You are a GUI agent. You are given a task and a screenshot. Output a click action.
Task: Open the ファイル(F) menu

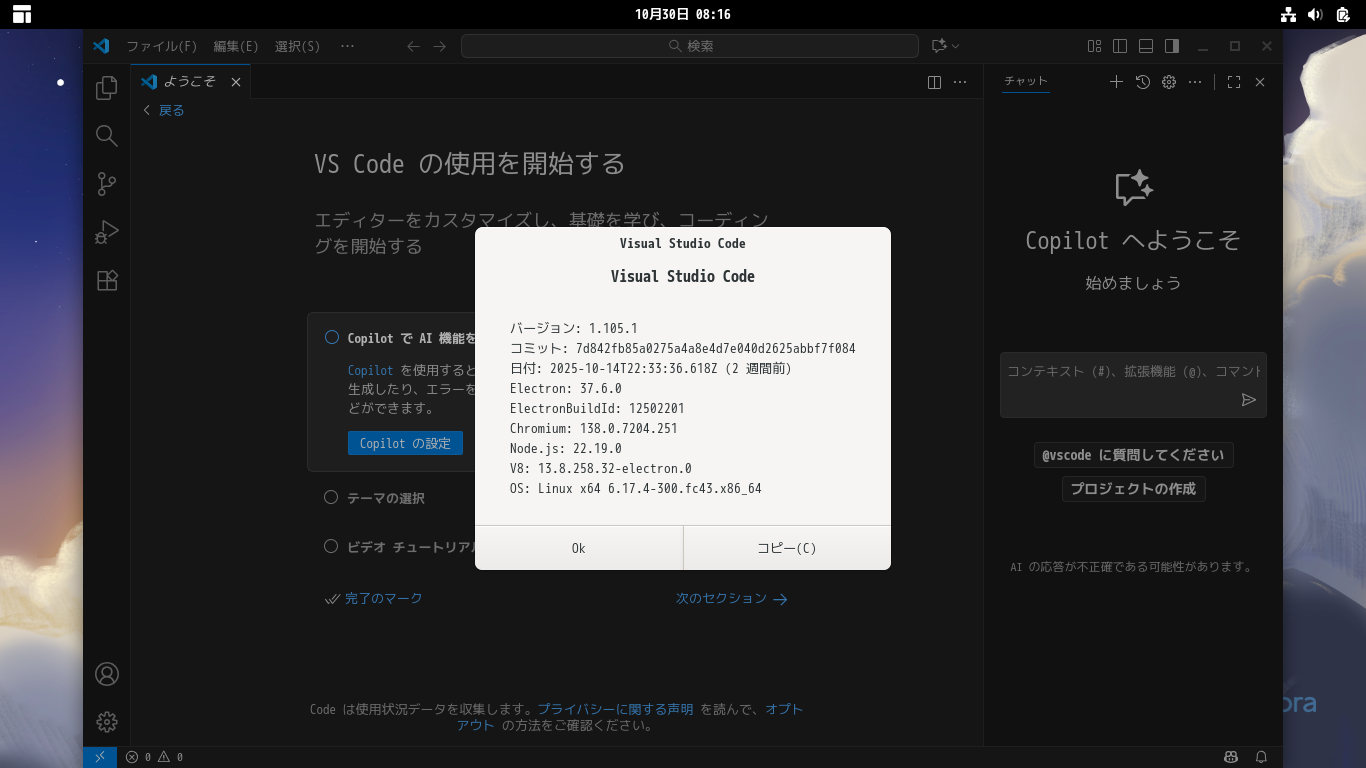pos(162,46)
